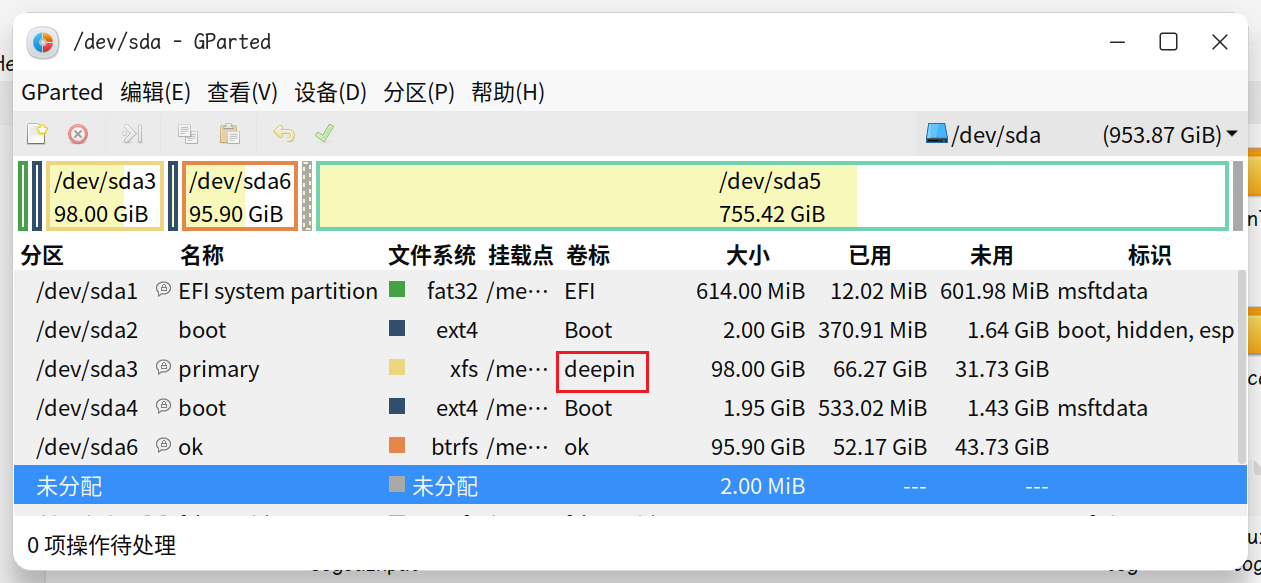Viewport: 1261px width, 583px height.
Task: Open the 查看(V) menu
Action: coord(242,92)
